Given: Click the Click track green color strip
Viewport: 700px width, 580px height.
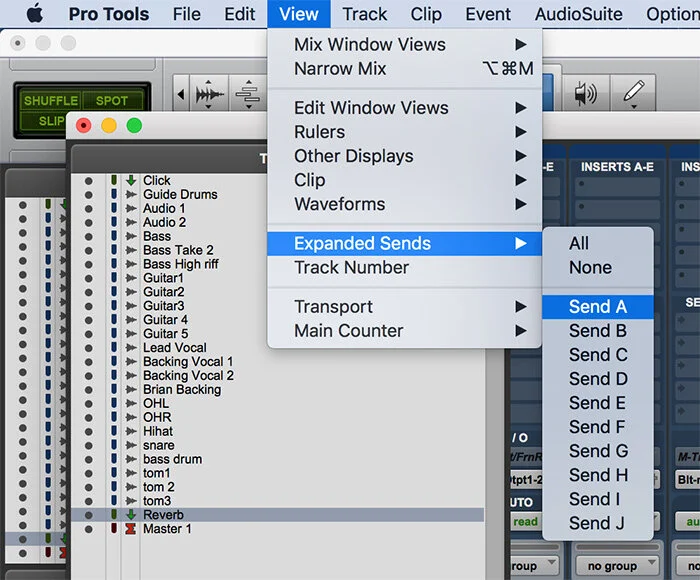Looking at the screenshot, I should [x=114, y=180].
